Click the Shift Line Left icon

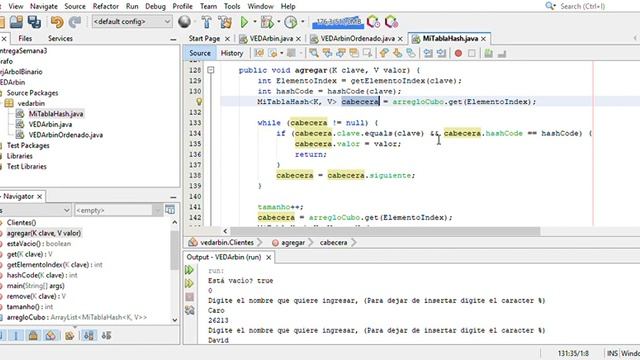(x=428, y=53)
